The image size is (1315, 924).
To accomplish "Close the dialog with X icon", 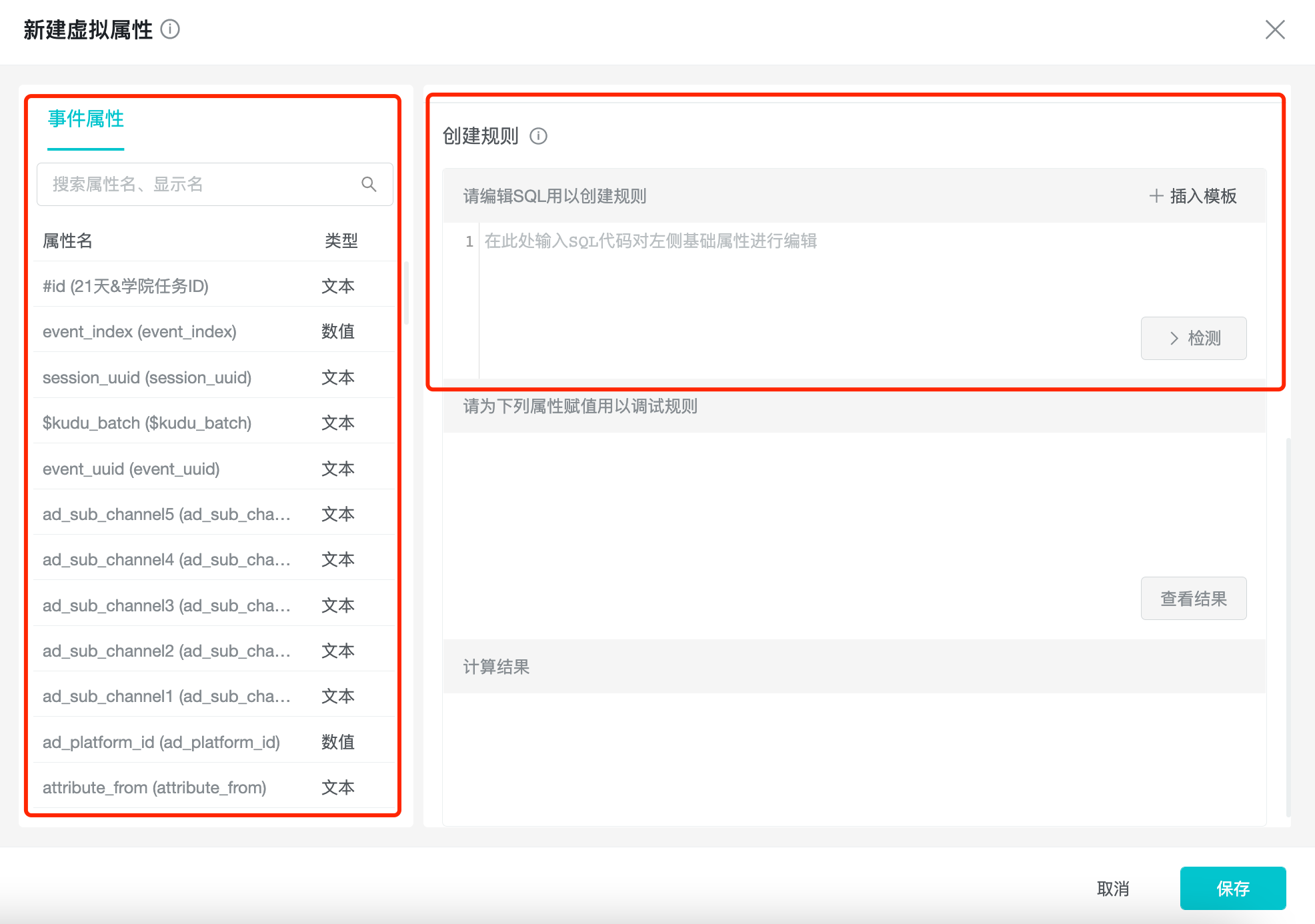I will click(1274, 29).
